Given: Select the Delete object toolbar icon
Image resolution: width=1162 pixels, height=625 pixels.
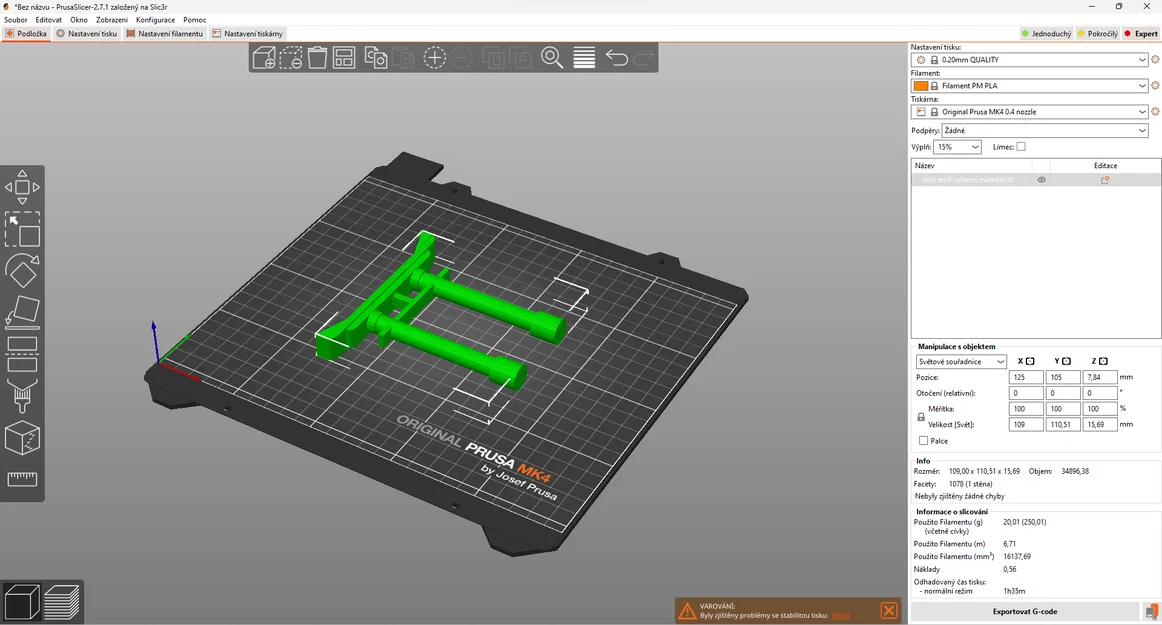Looking at the screenshot, I should [290, 58].
